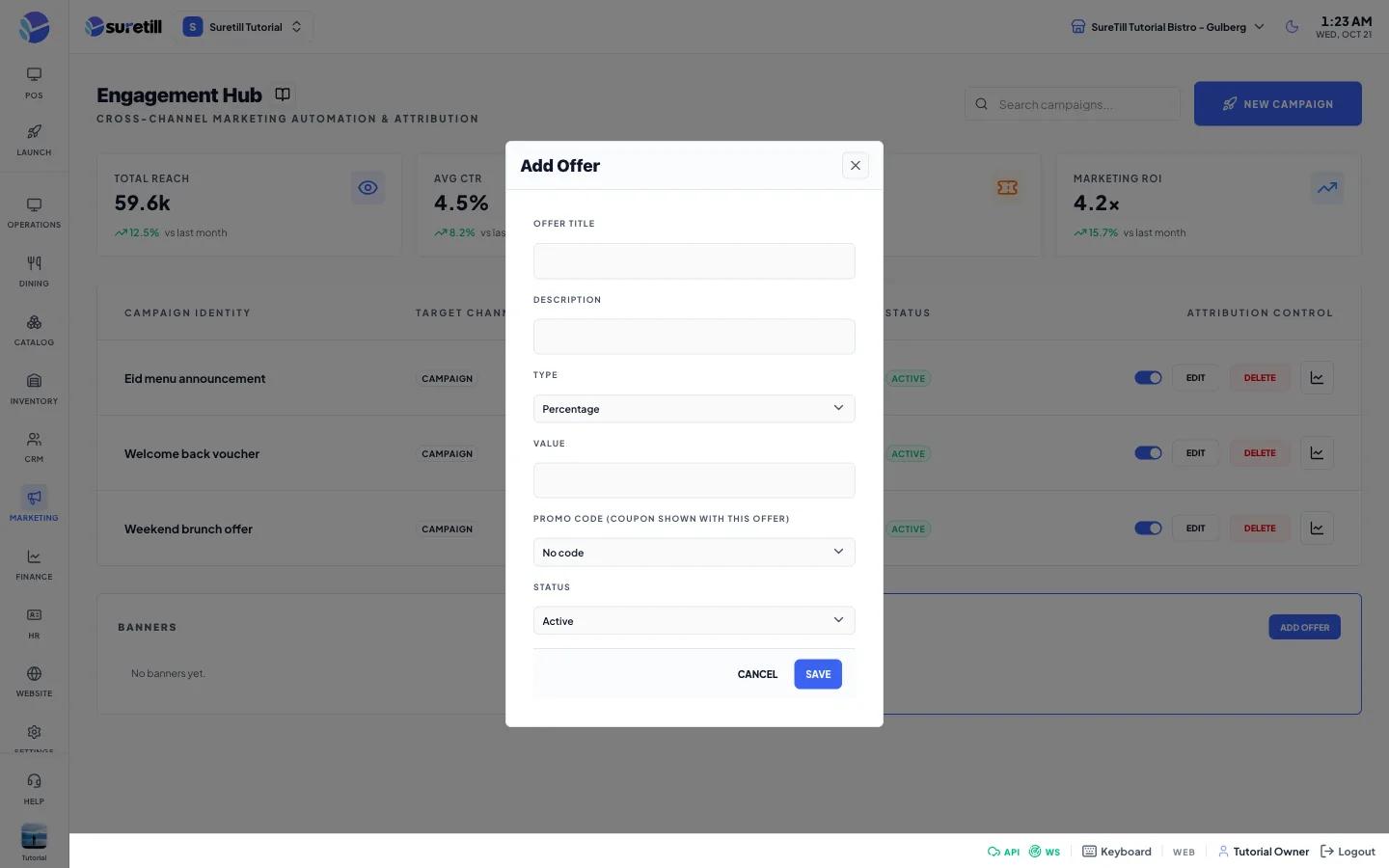This screenshot has width=1389, height=868.
Task: Toggle dark mode moon icon
Action: [x=1293, y=27]
